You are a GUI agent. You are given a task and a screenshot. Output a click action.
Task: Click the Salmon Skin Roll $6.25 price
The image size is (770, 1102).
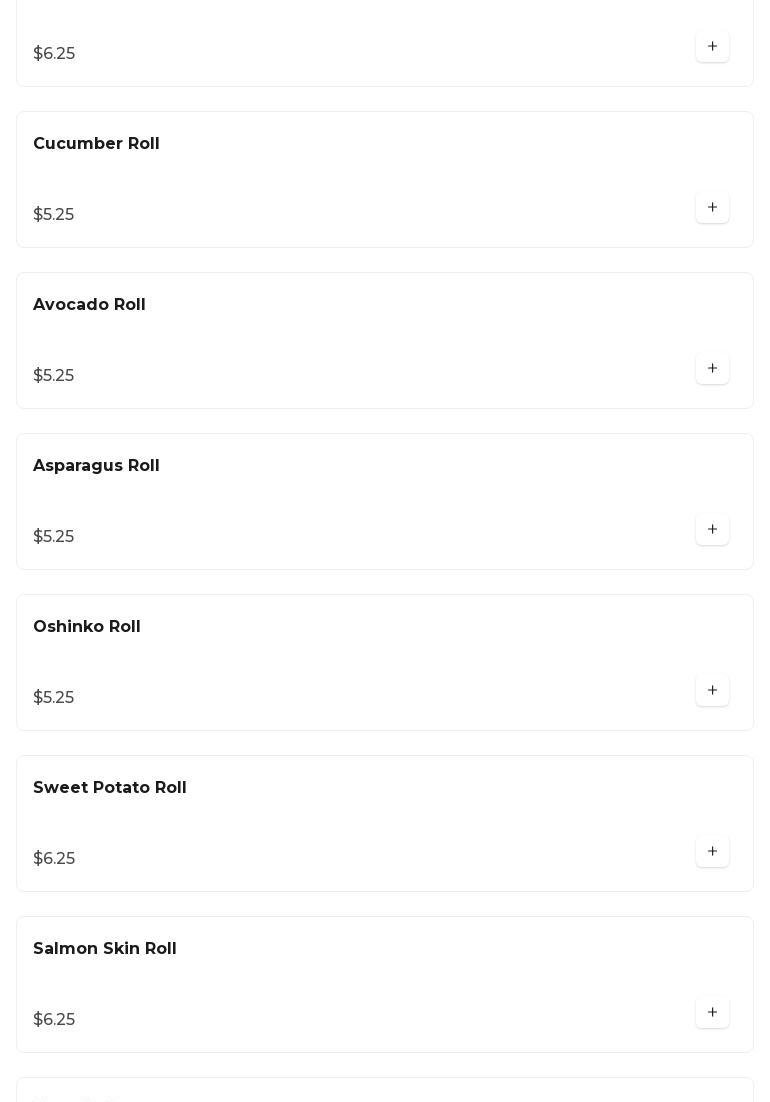54,1020
